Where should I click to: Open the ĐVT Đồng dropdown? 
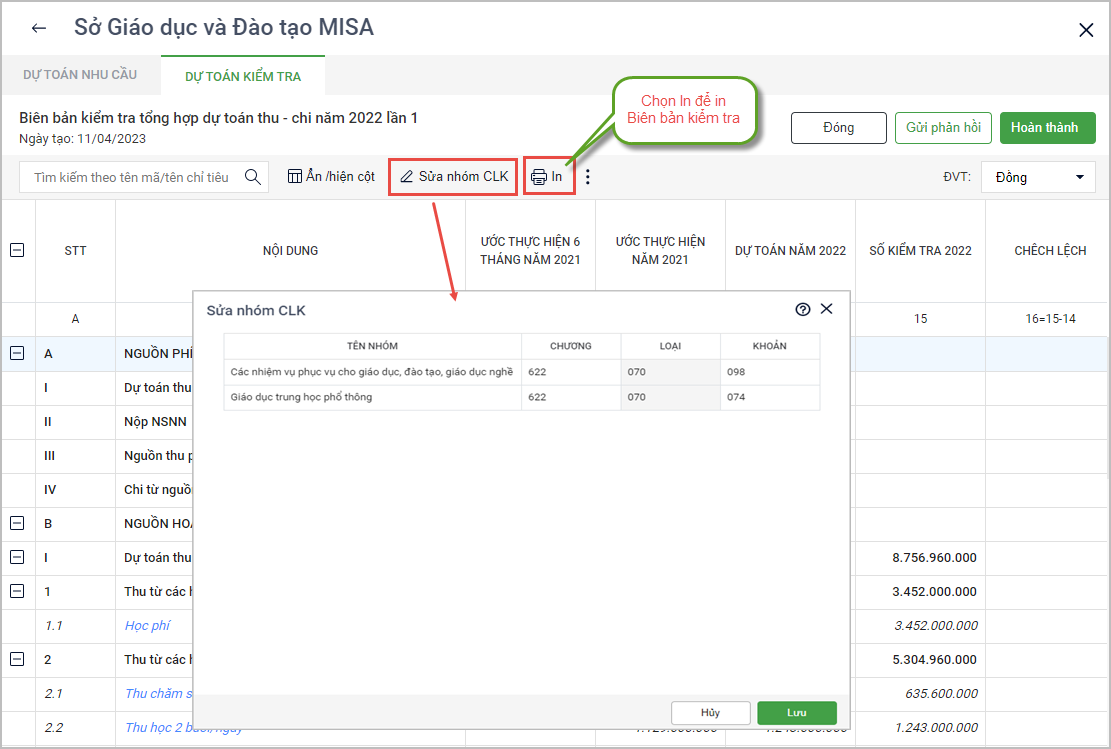(1037, 177)
